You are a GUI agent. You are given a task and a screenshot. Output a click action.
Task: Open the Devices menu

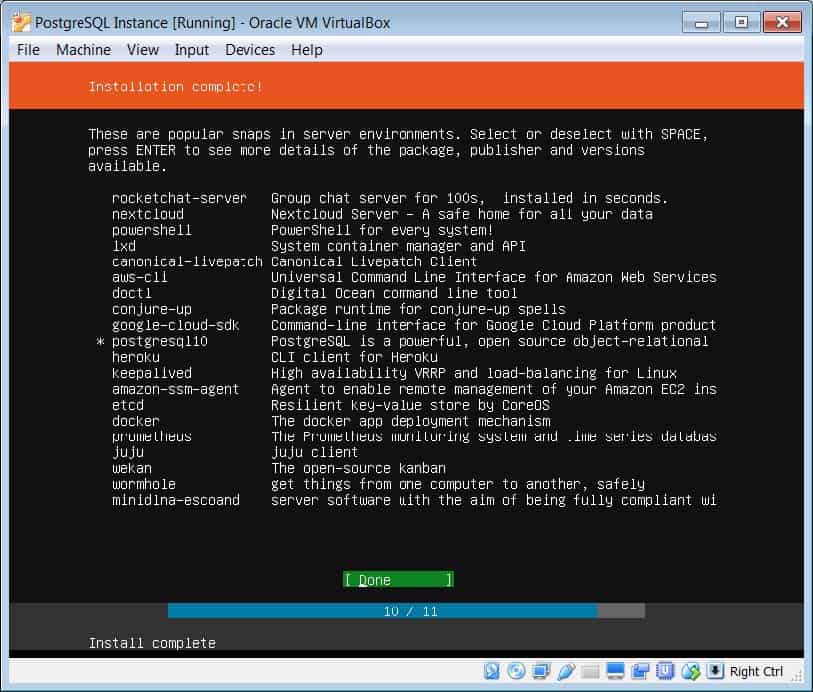(x=250, y=50)
